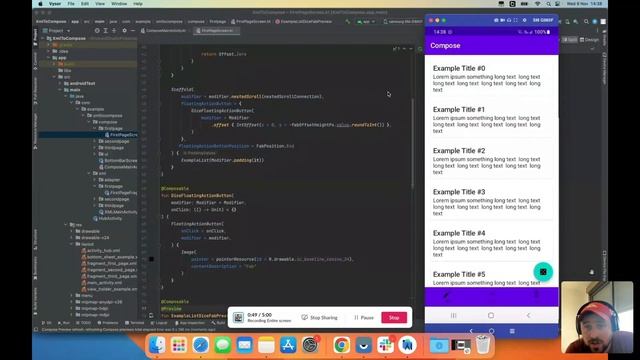This screenshot has width=640, height=360.
Task: Open Vysor settings gear icon
Action: (x=524, y=20)
